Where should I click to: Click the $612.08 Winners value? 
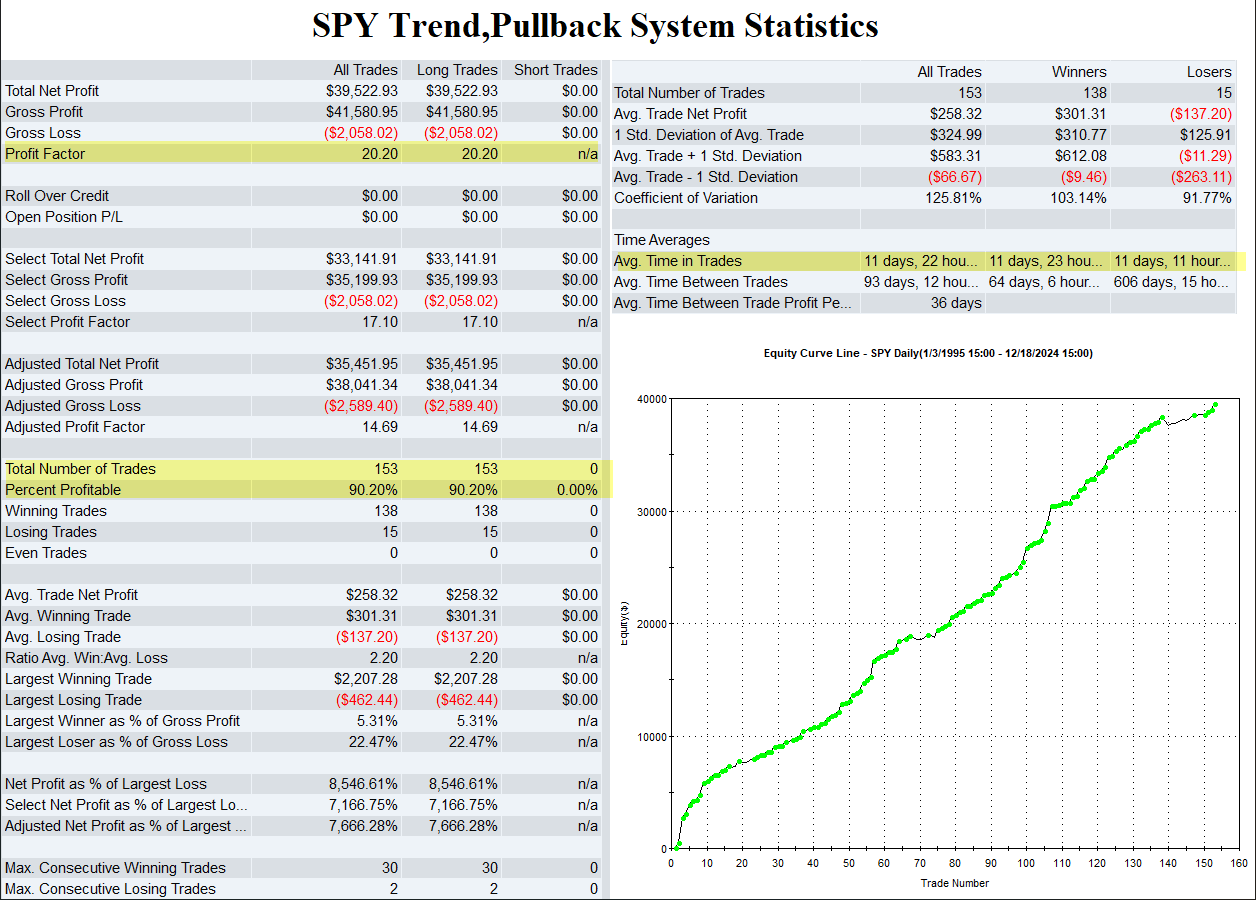click(1080, 156)
